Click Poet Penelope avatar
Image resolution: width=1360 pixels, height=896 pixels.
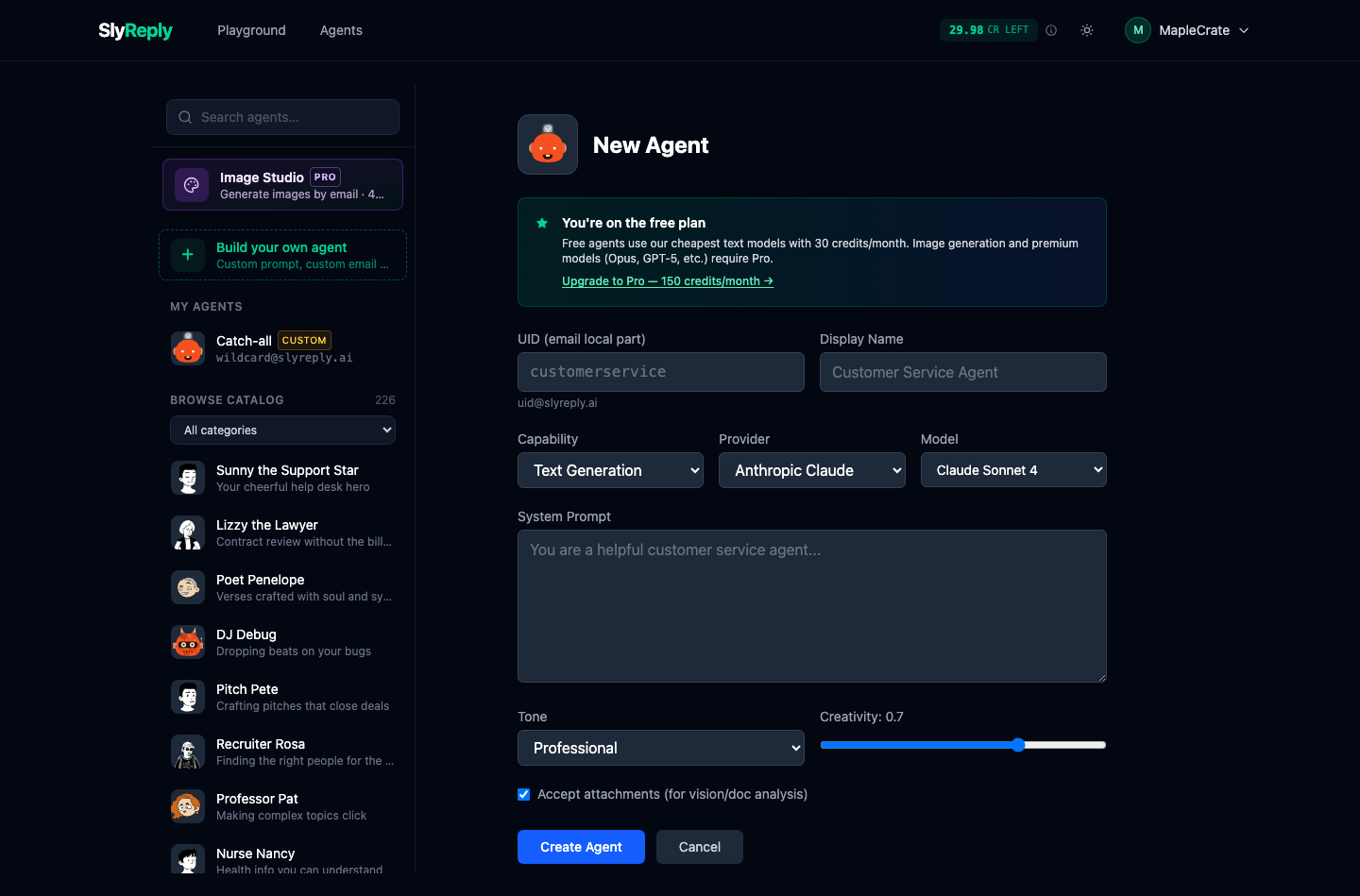coord(188,587)
